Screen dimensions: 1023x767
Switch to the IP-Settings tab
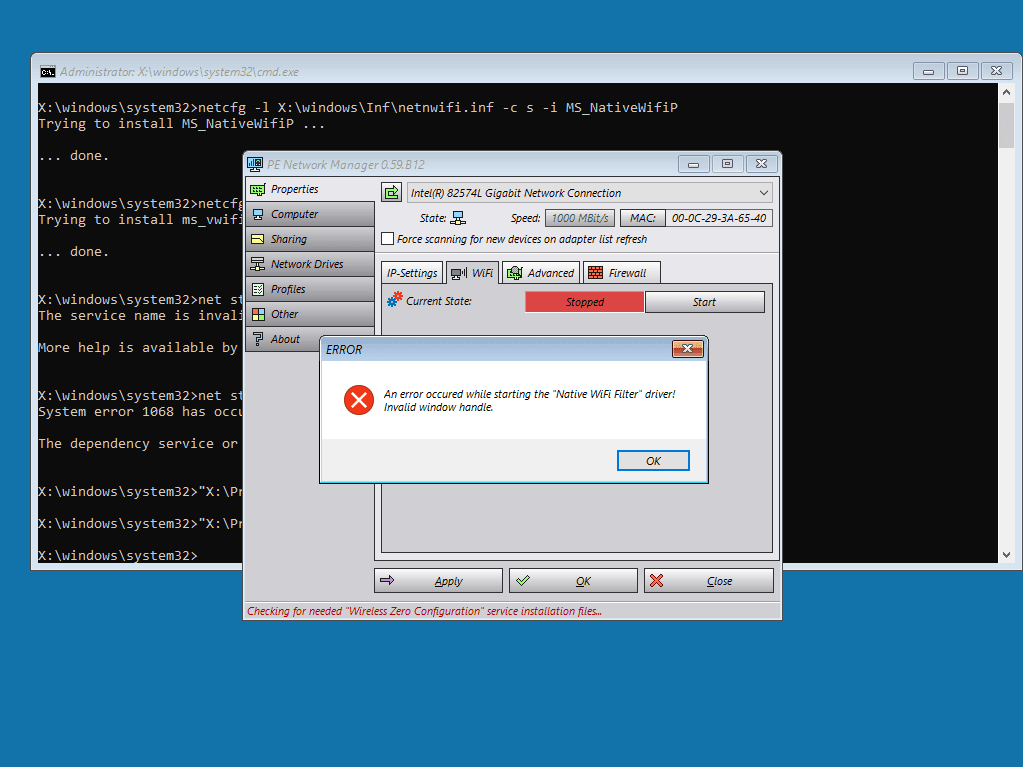point(411,271)
